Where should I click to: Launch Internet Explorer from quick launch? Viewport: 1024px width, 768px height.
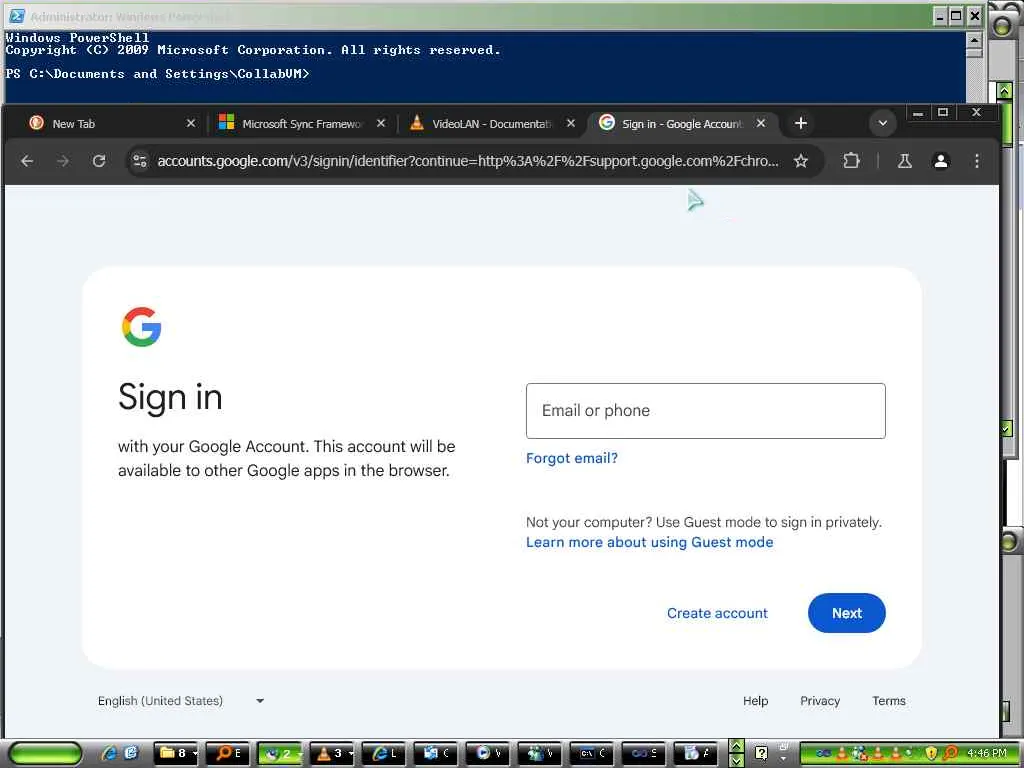click(x=109, y=753)
